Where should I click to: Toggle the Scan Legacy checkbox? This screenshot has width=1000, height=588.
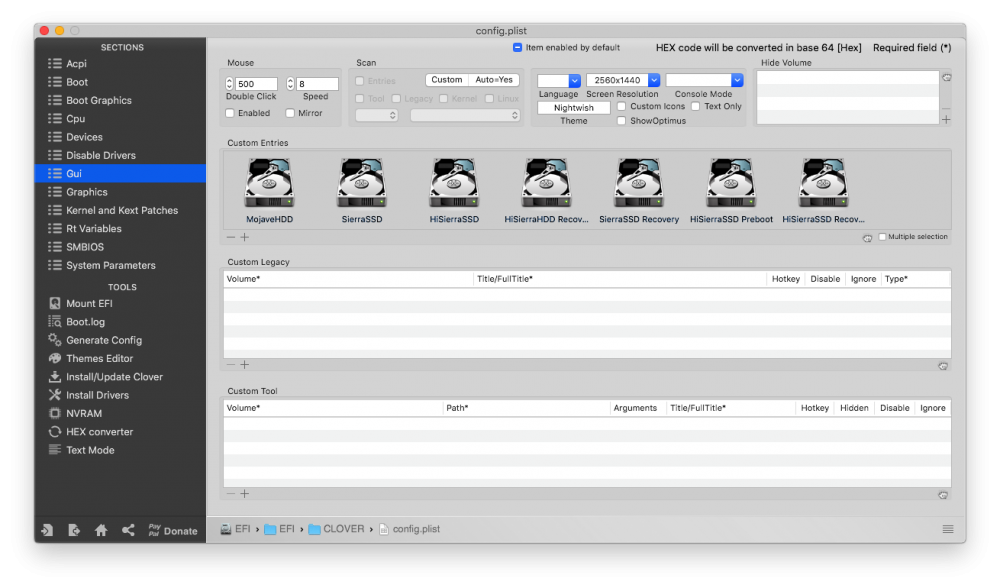[396, 99]
